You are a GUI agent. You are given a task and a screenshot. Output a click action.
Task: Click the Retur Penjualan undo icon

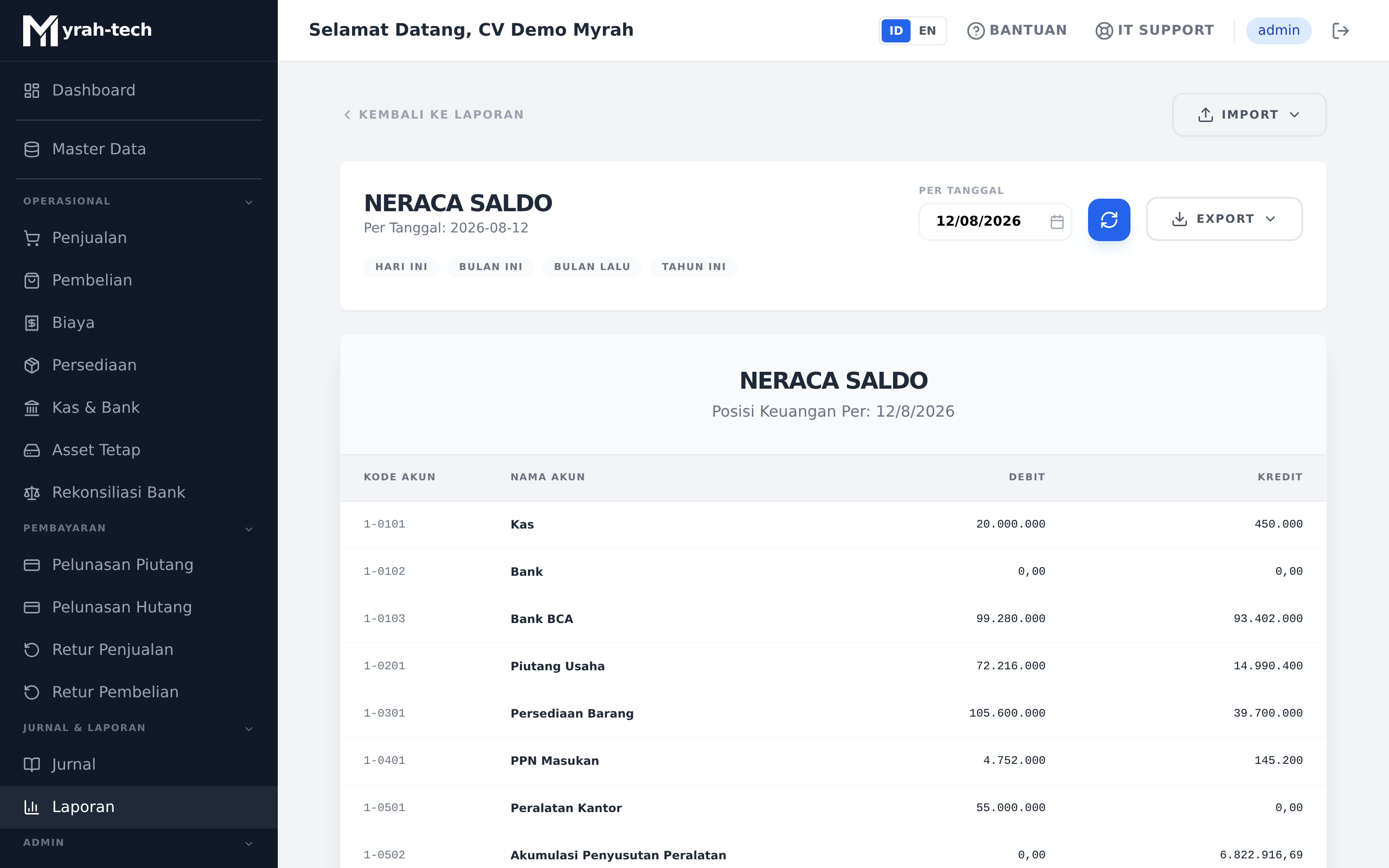coord(31,651)
